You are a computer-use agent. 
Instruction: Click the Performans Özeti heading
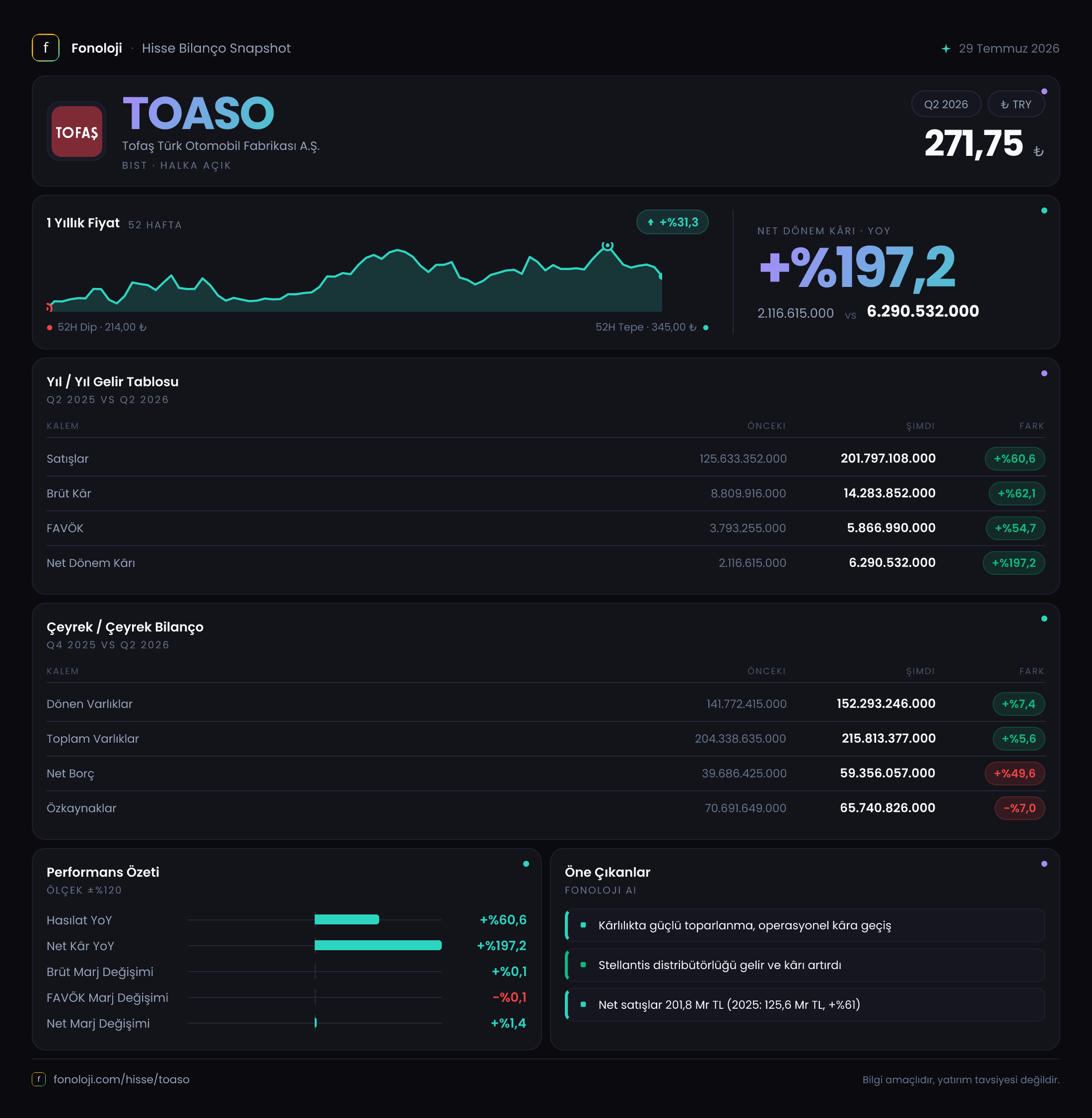[x=103, y=872]
